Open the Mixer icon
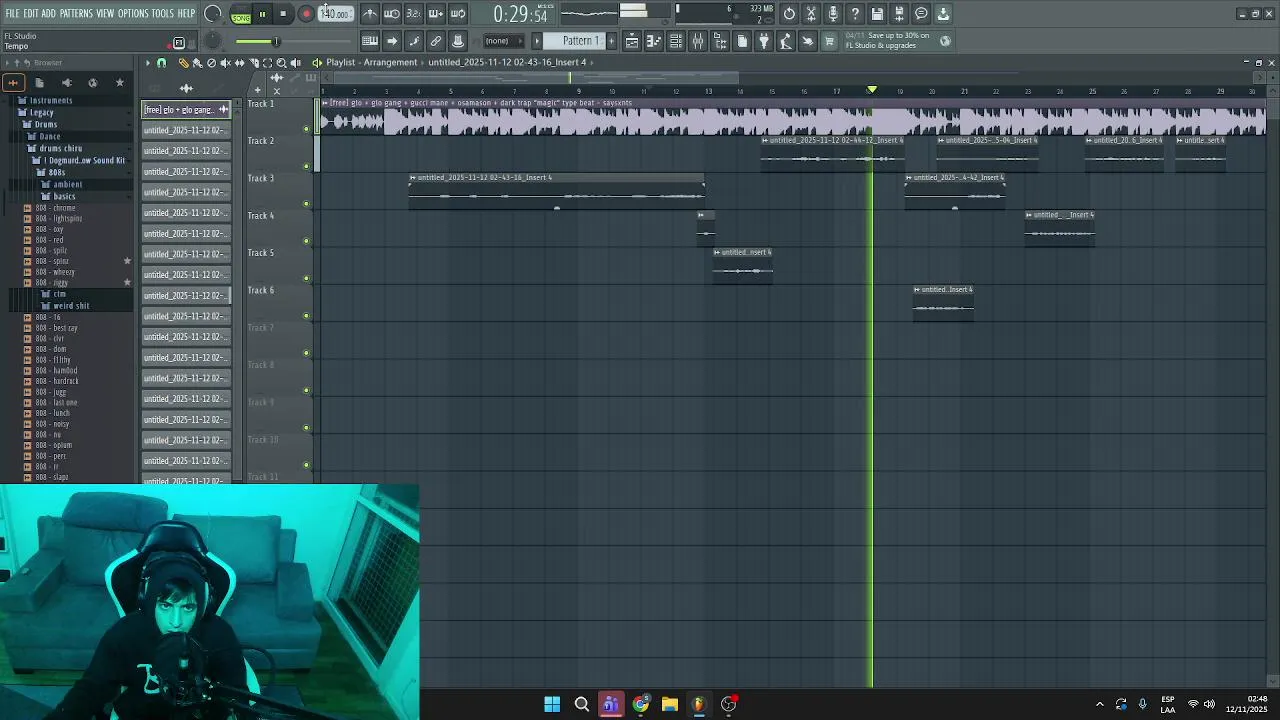 (x=698, y=41)
